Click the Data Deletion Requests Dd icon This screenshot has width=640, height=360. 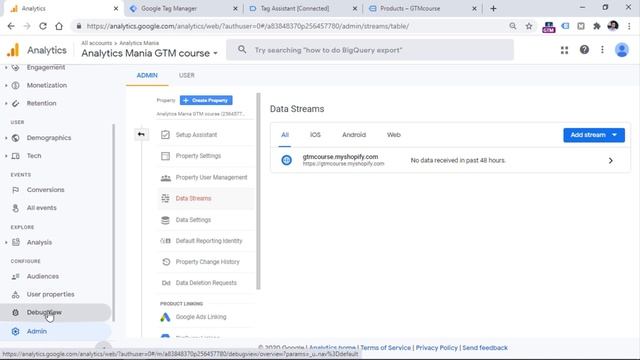click(166, 283)
